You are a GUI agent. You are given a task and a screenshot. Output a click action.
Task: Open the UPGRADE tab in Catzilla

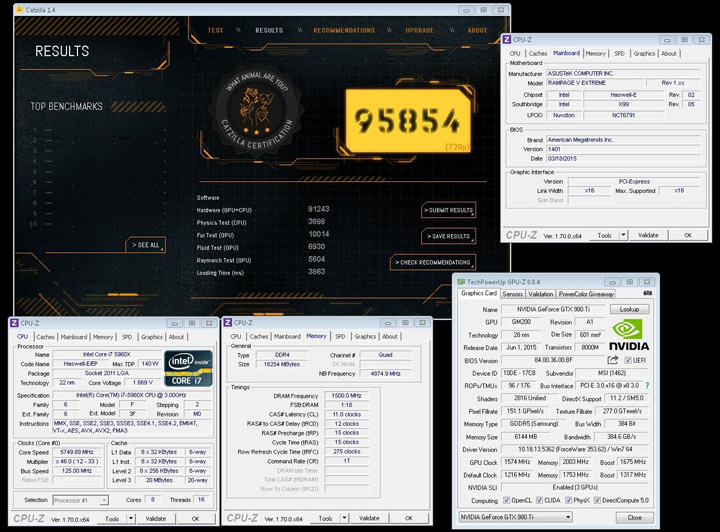point(419,30)
